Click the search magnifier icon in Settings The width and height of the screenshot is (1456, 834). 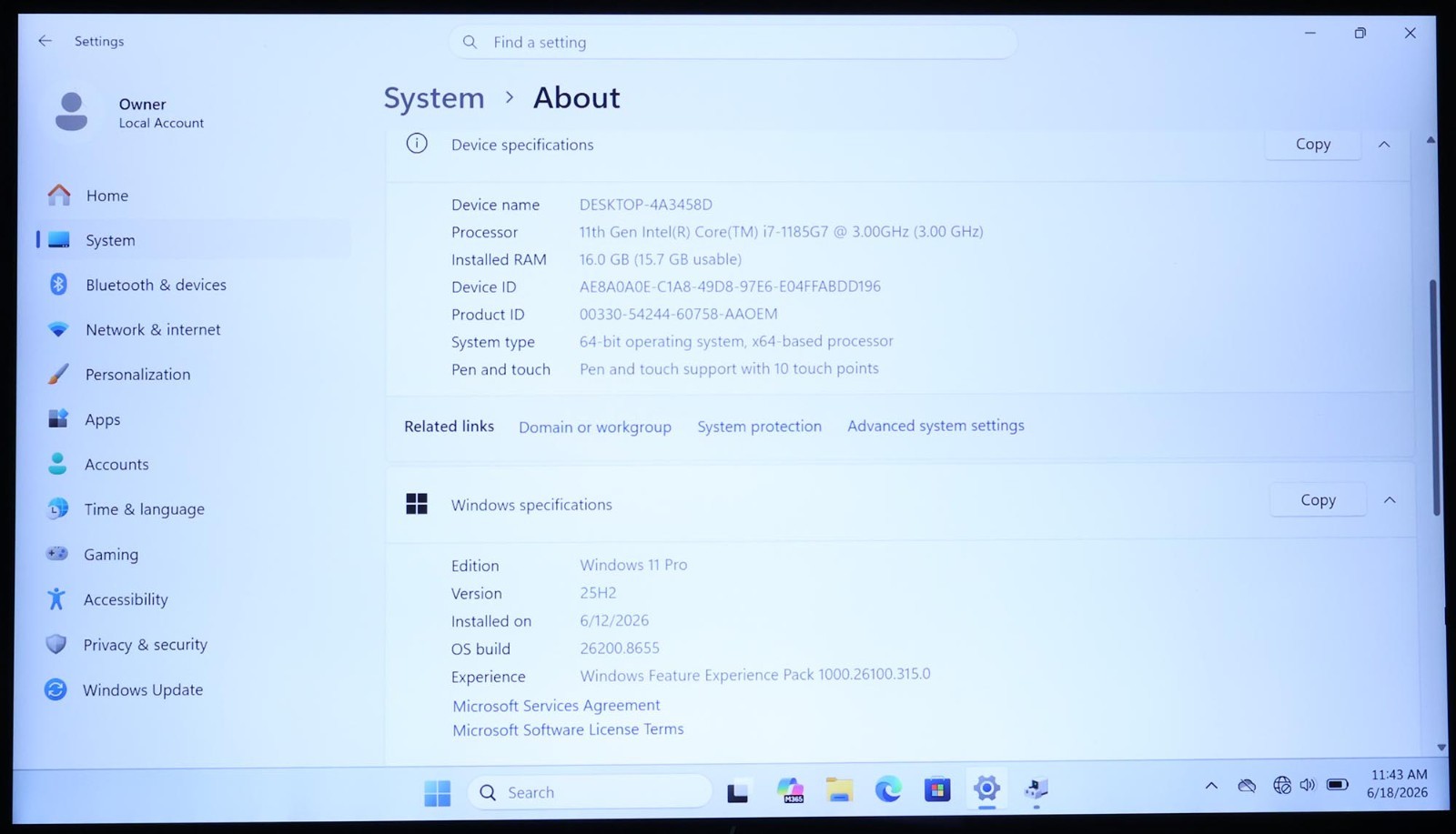point(470,42)
